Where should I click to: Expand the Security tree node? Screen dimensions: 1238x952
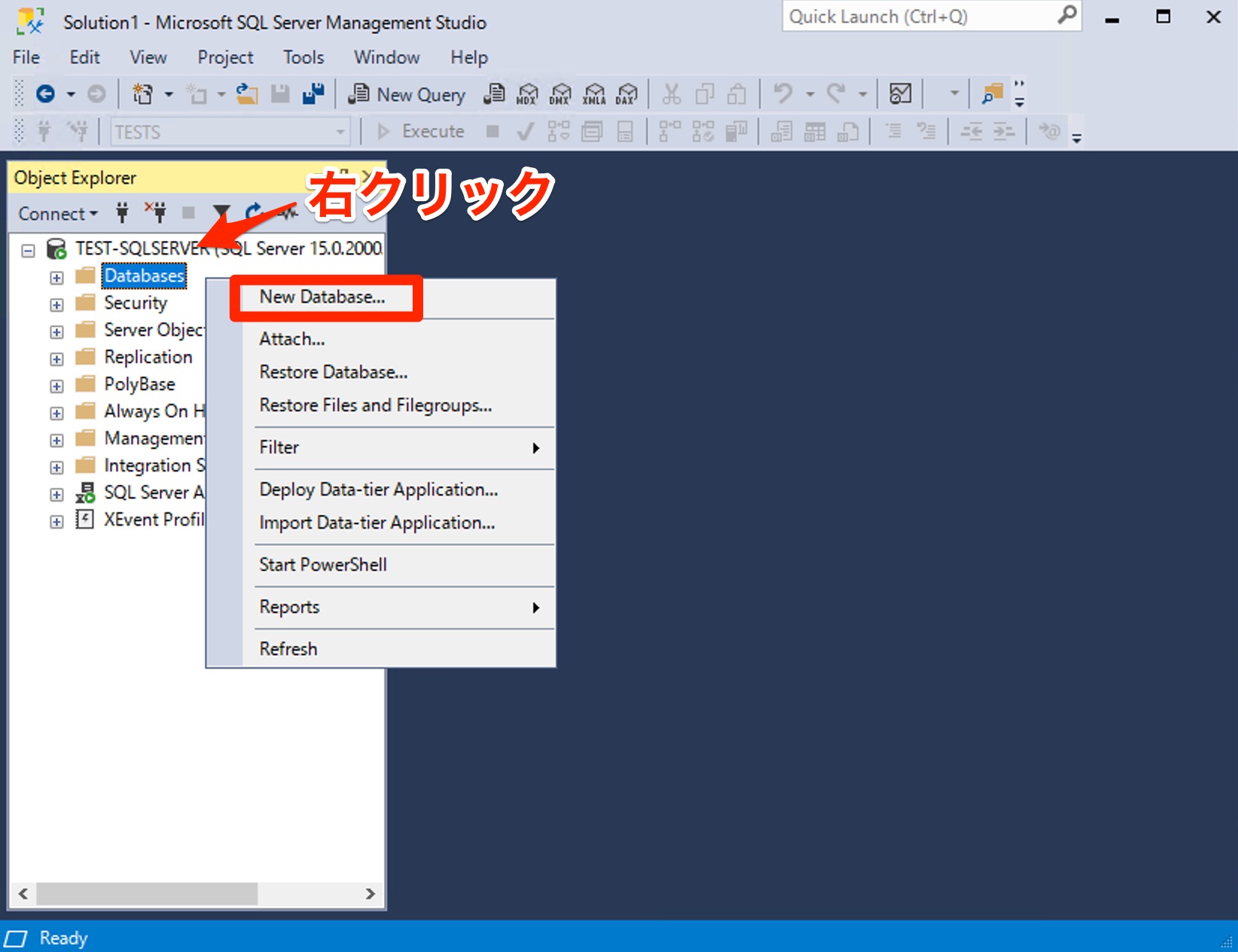[x=56, y=304]
